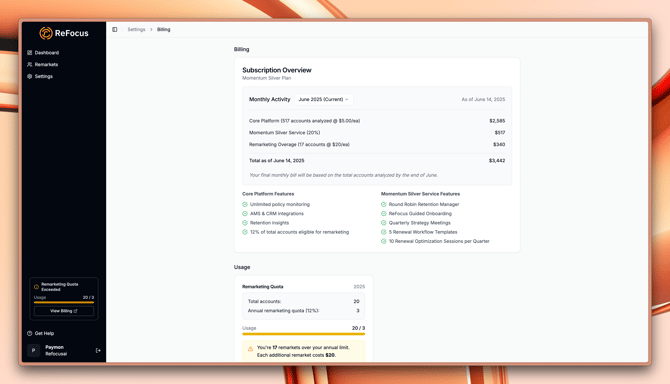Click the Annual remarketing quota (12%) row
Image resolution: width=670 pixels, height=384 pixels.
coord(303,311)
